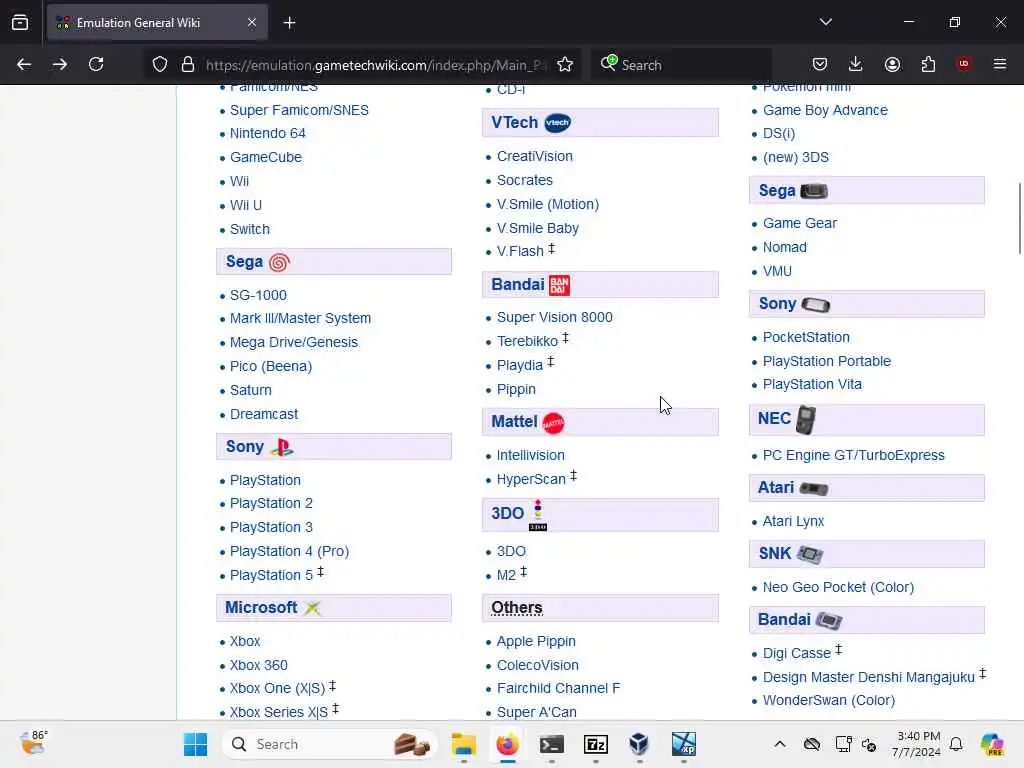Viewport: 1024px width, 768px height.
Task: Open the CreatiVision link
Action: coord(535,156)
